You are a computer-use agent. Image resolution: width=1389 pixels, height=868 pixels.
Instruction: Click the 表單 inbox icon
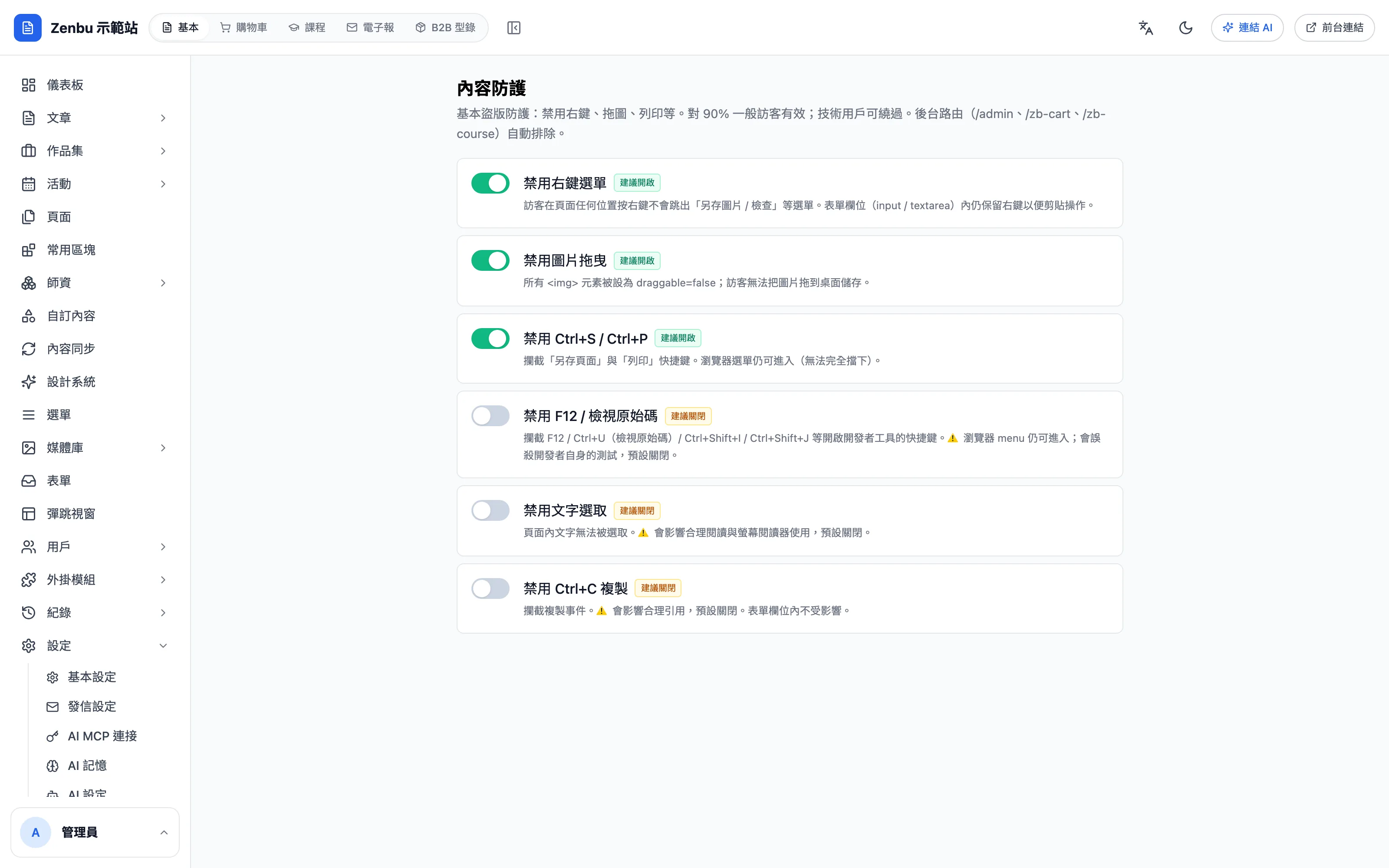click(x=29, y=480)
